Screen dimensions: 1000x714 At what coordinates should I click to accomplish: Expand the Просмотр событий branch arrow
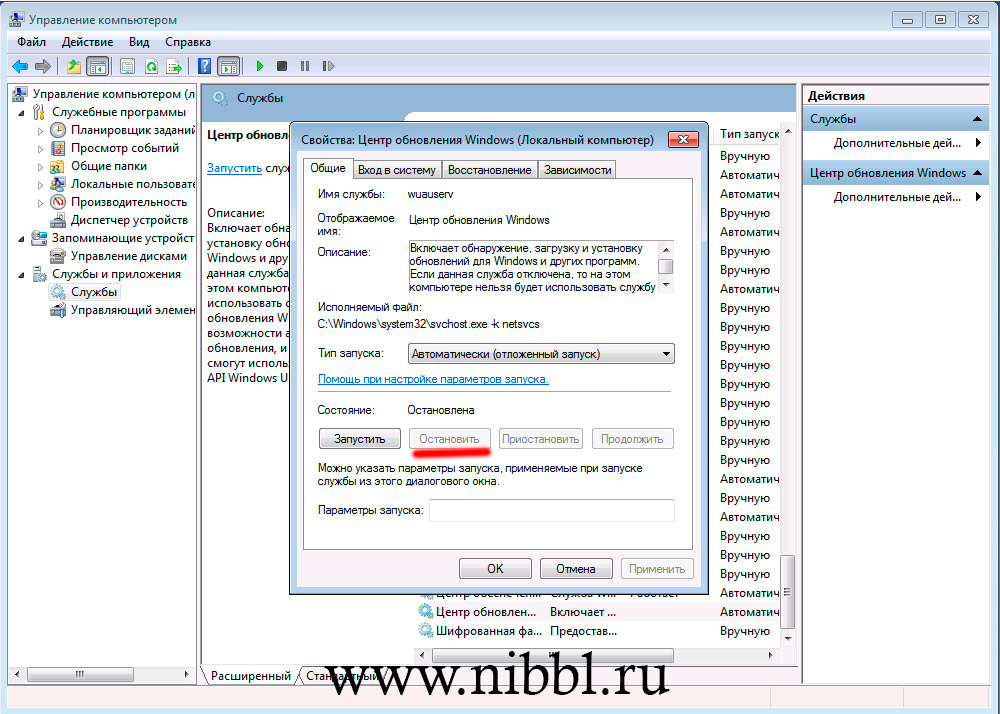[x=40, y=149]
